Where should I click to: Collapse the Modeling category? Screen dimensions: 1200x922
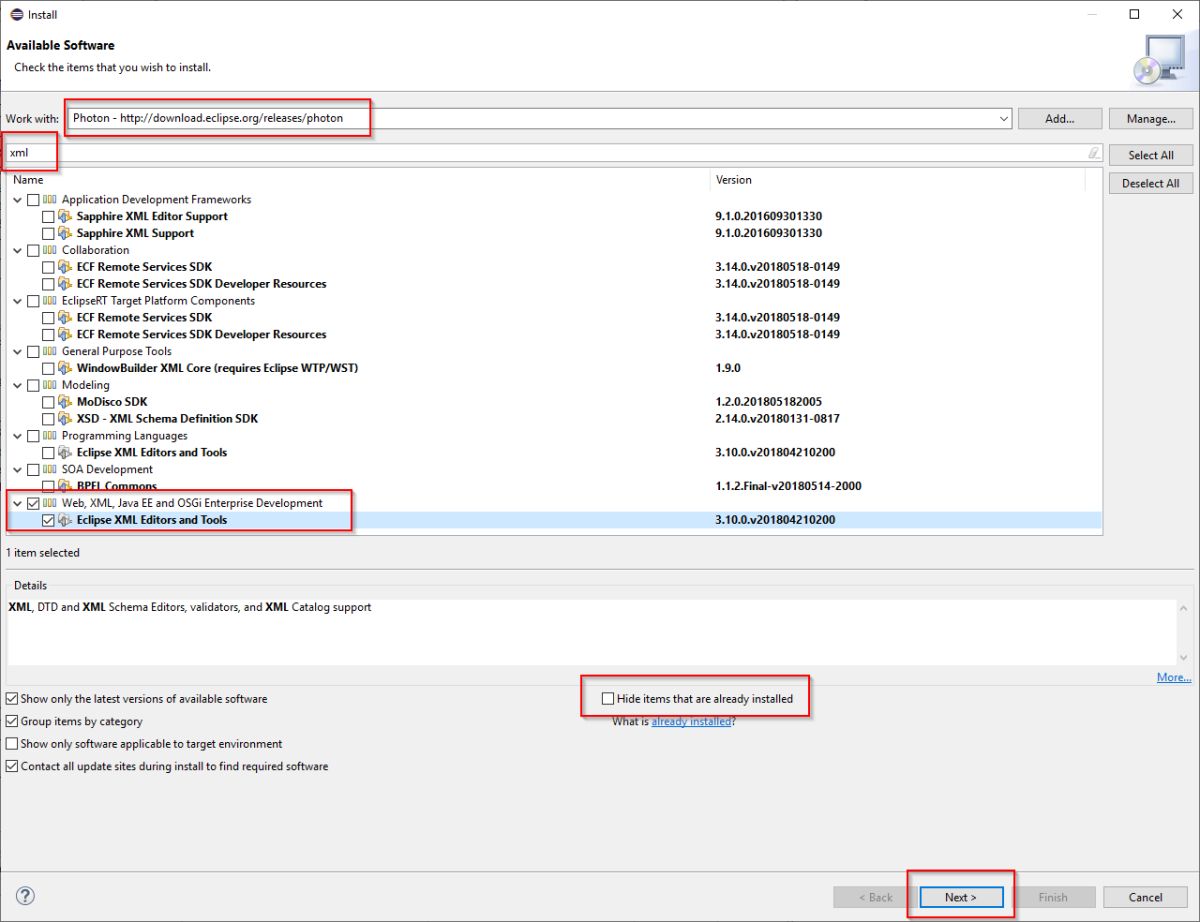coord(17,385)
